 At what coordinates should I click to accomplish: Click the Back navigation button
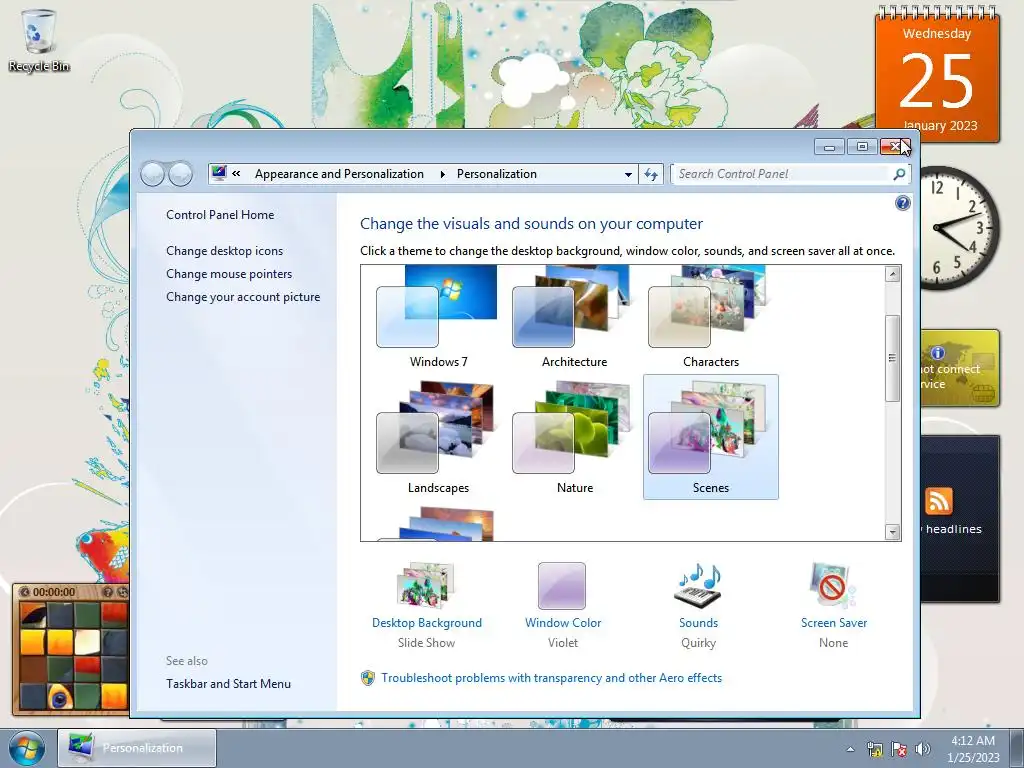(152, 174)
